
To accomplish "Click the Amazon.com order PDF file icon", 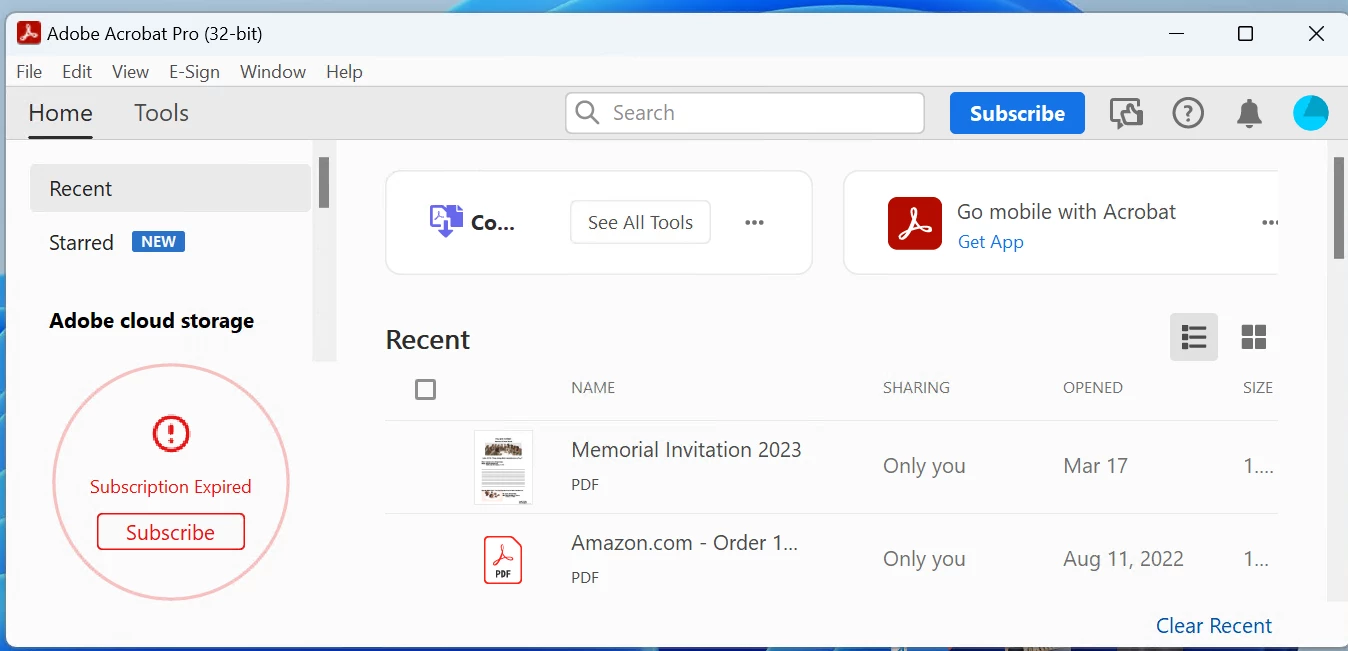I will pyautogui.click(x=503, y=560).
